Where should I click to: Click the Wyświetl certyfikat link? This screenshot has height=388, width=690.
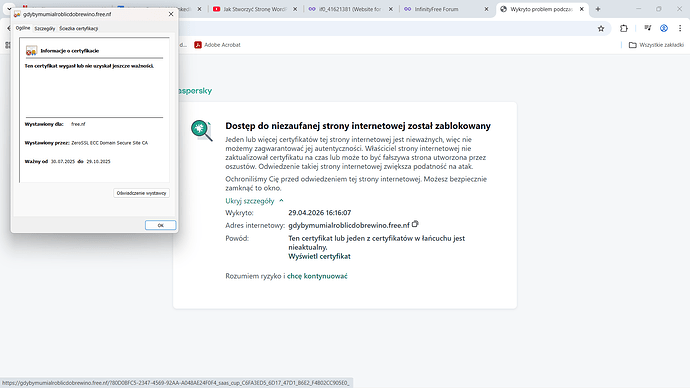(x=319, y=256)
